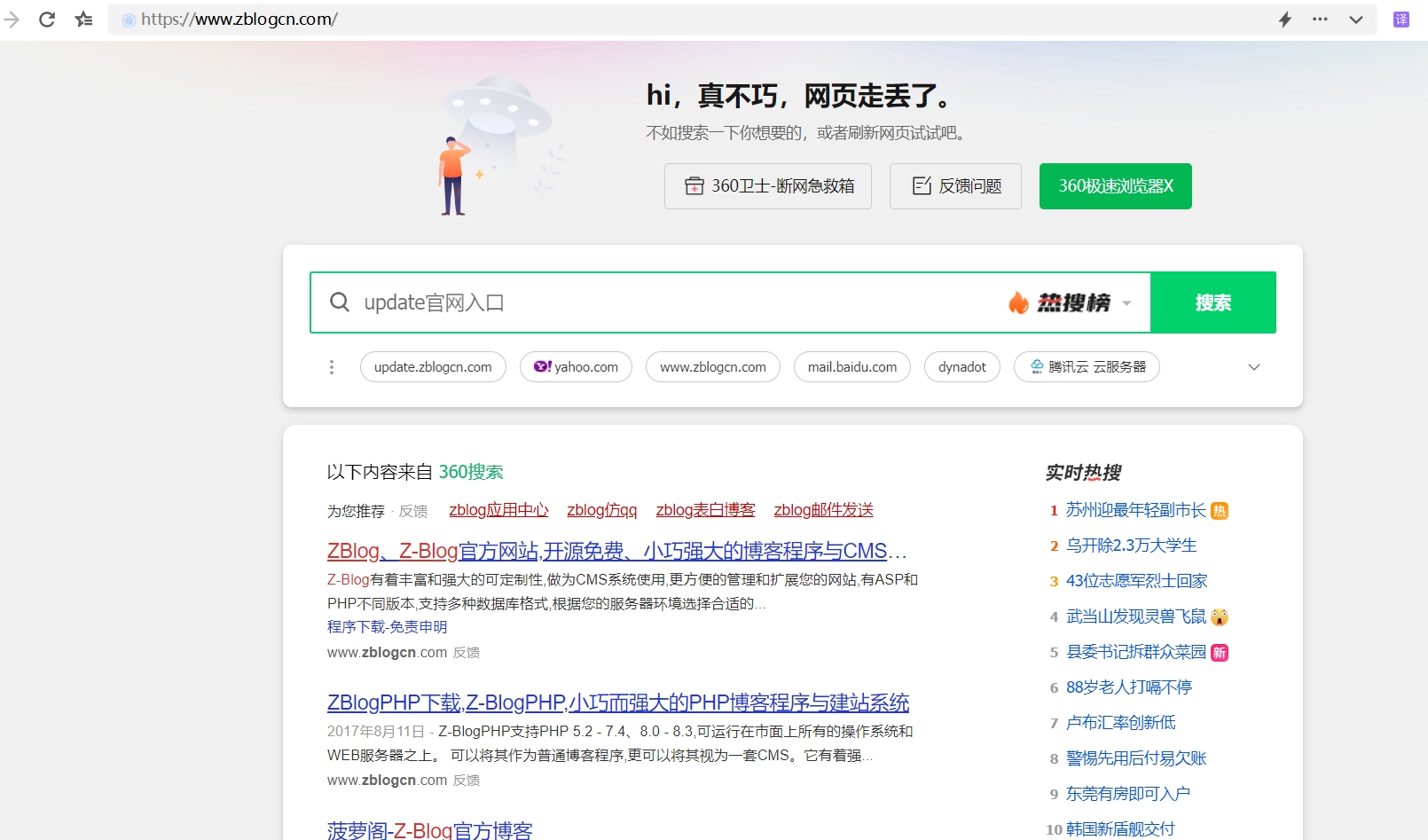Click the magnifier icon in search box

click(340, 302)
